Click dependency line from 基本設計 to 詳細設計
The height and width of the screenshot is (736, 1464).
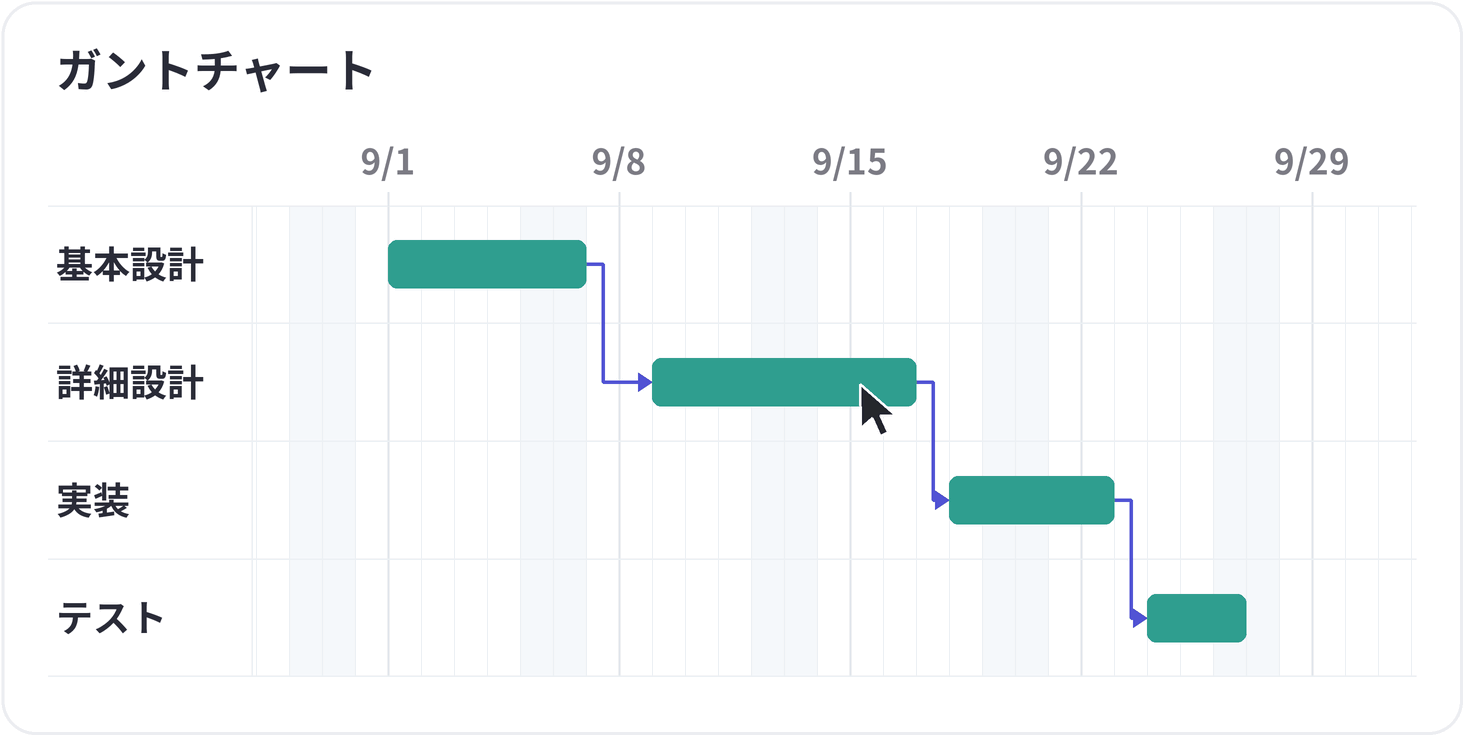click(603, 323)
